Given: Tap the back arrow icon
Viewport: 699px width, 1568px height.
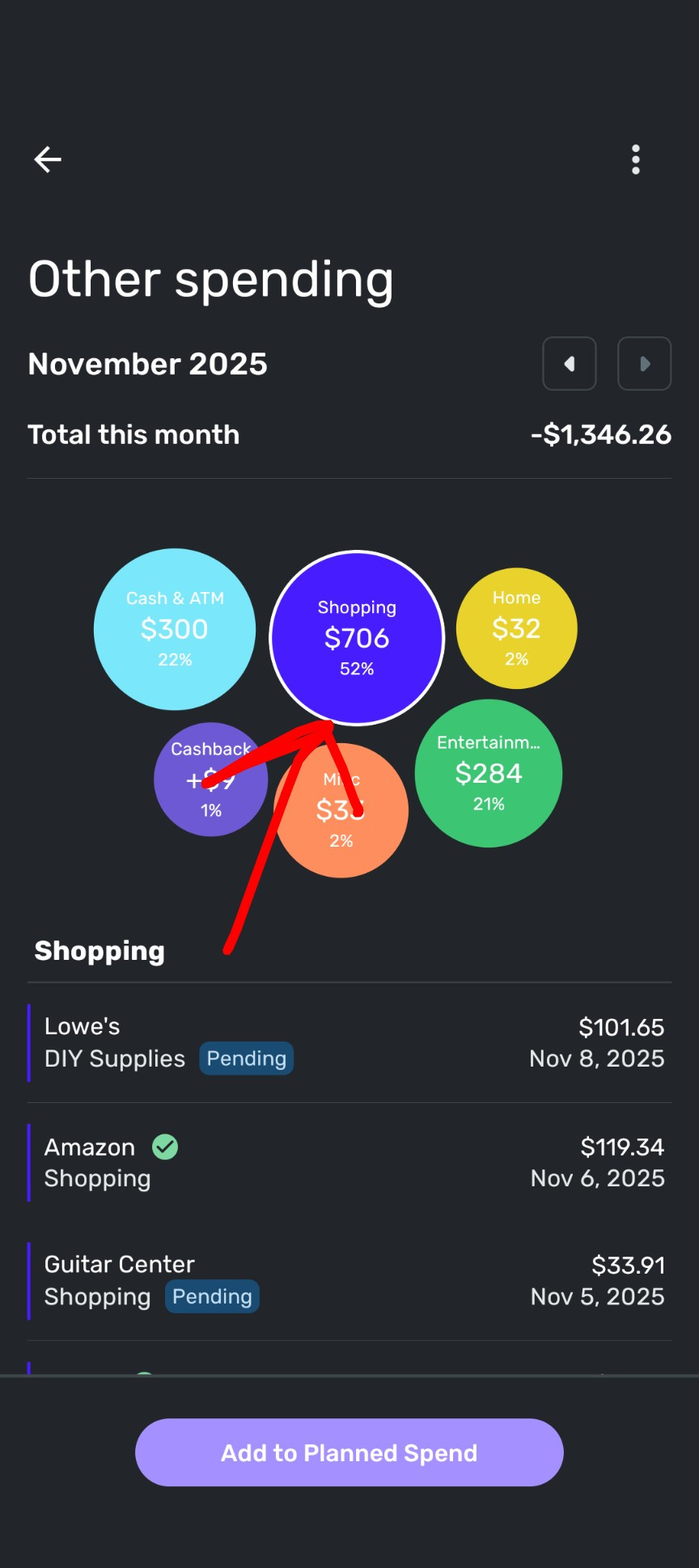Looking at the screenshot, I should (x=48, y=159).
